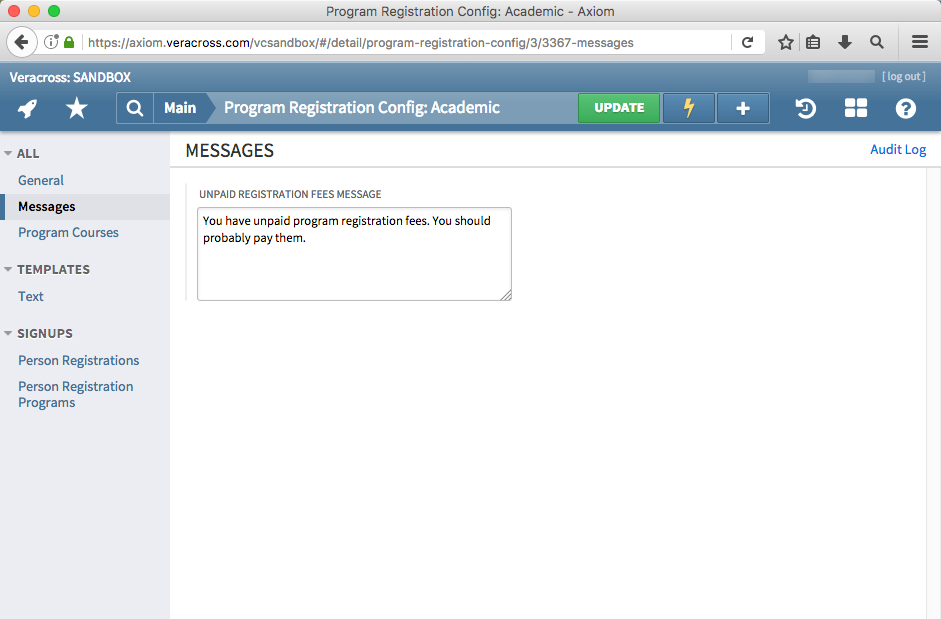Add a new record with the plus icon
The width and height of the screenshot is (941, 619).
coord(742,108)
